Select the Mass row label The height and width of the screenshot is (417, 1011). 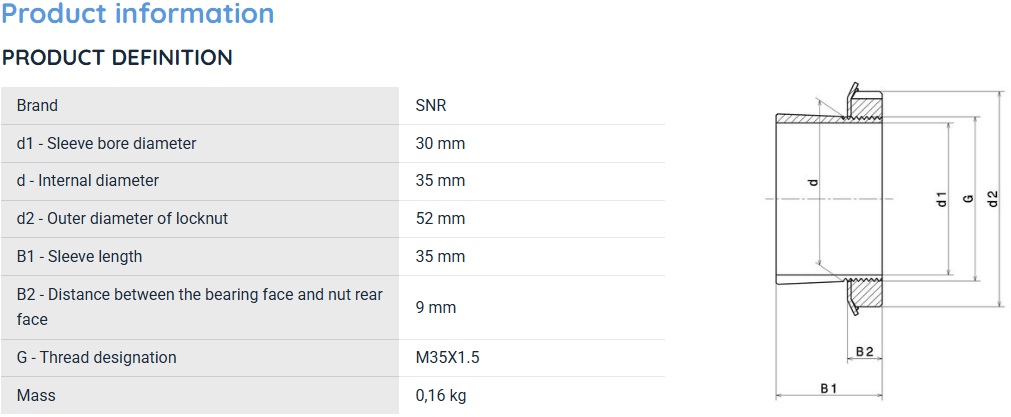36,395
